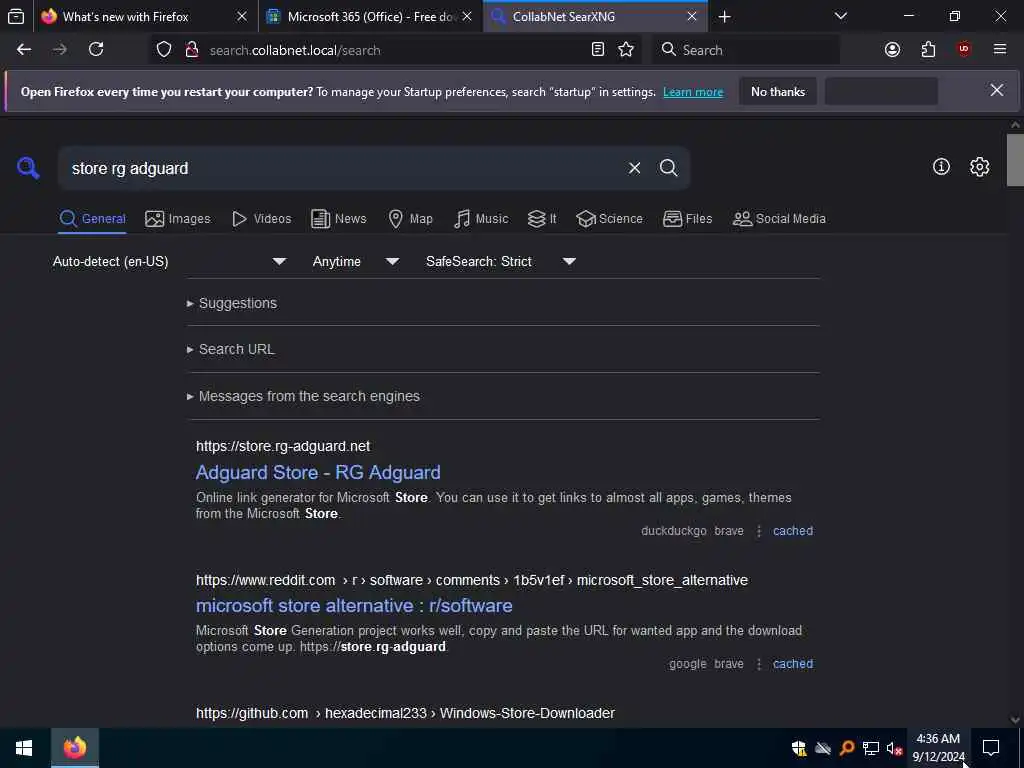Open the Auto-detect (en-US) language dropdown
The width and height of the screenshot is (1024, 768).
tap(169, 261)
